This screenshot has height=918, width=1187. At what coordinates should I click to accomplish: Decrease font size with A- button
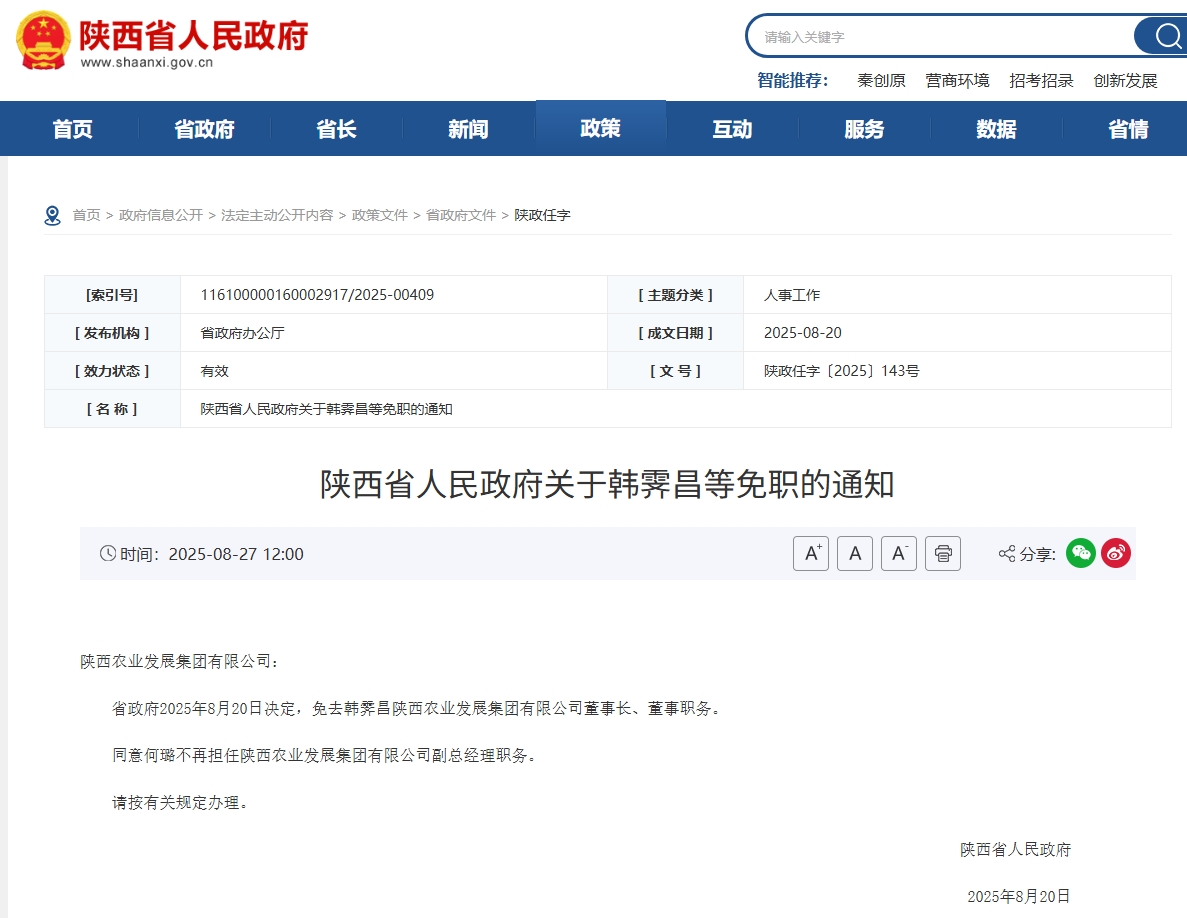point(899,553)
